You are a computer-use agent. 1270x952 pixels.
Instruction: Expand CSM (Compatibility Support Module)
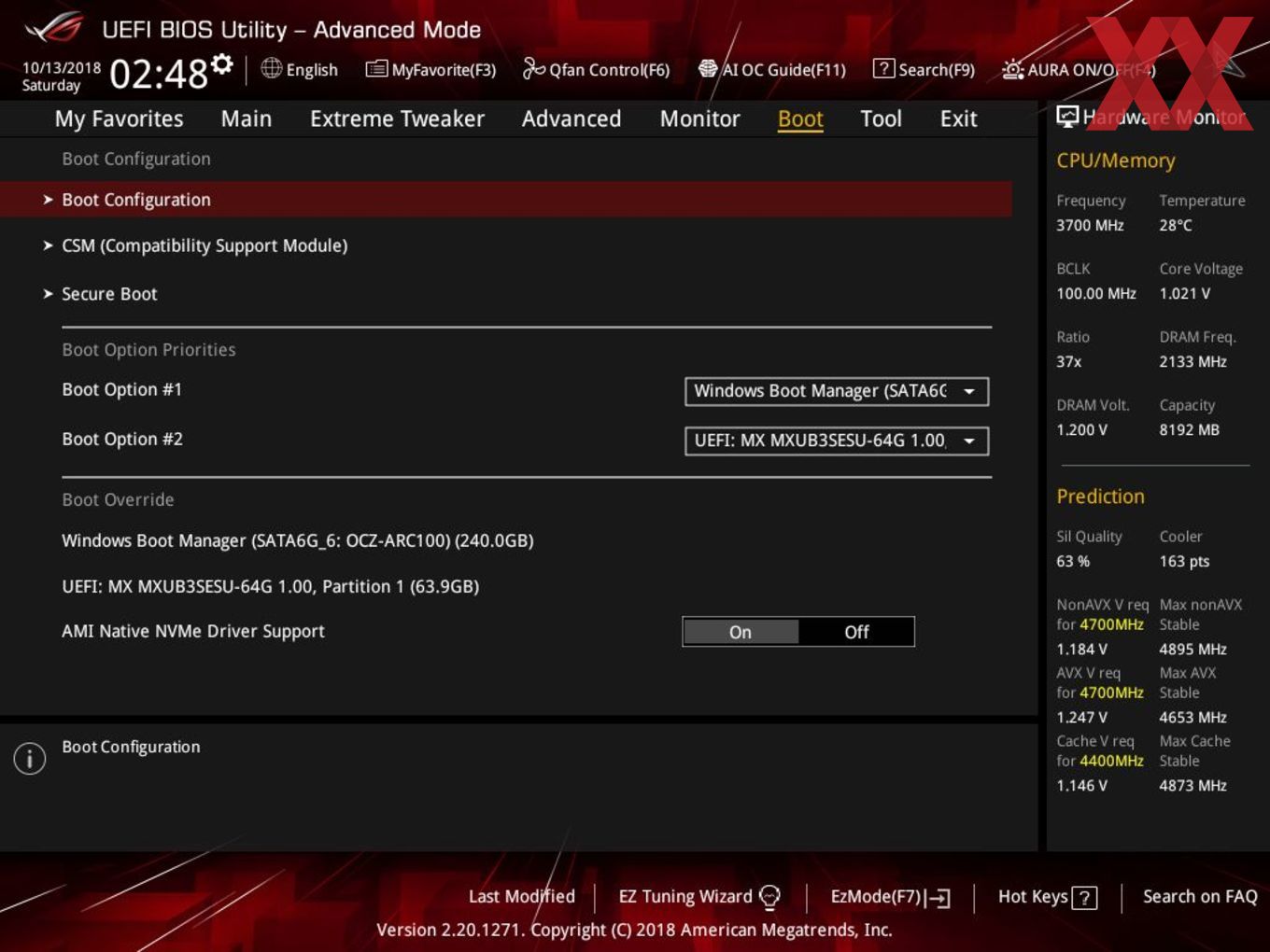coord(205,245)
